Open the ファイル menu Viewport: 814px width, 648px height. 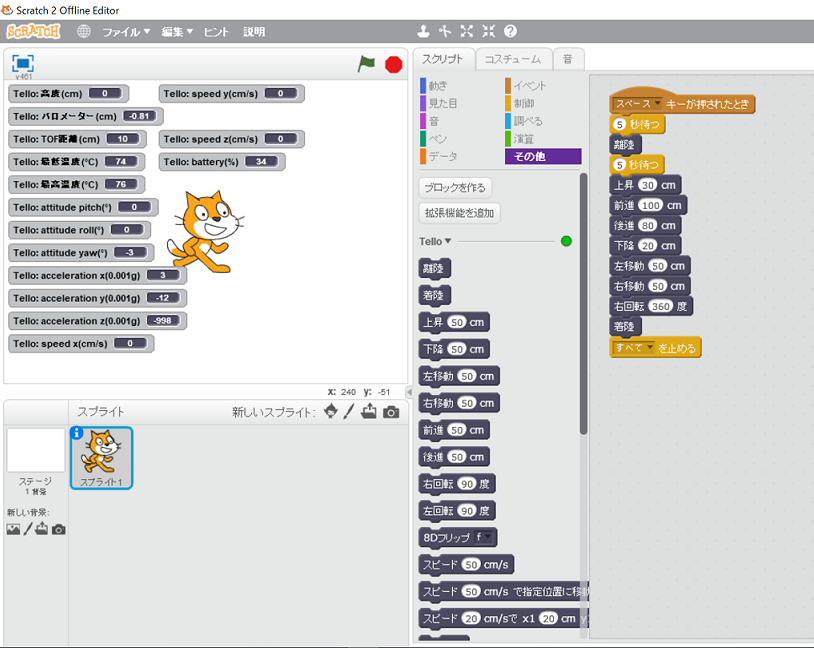pos(126,32)
